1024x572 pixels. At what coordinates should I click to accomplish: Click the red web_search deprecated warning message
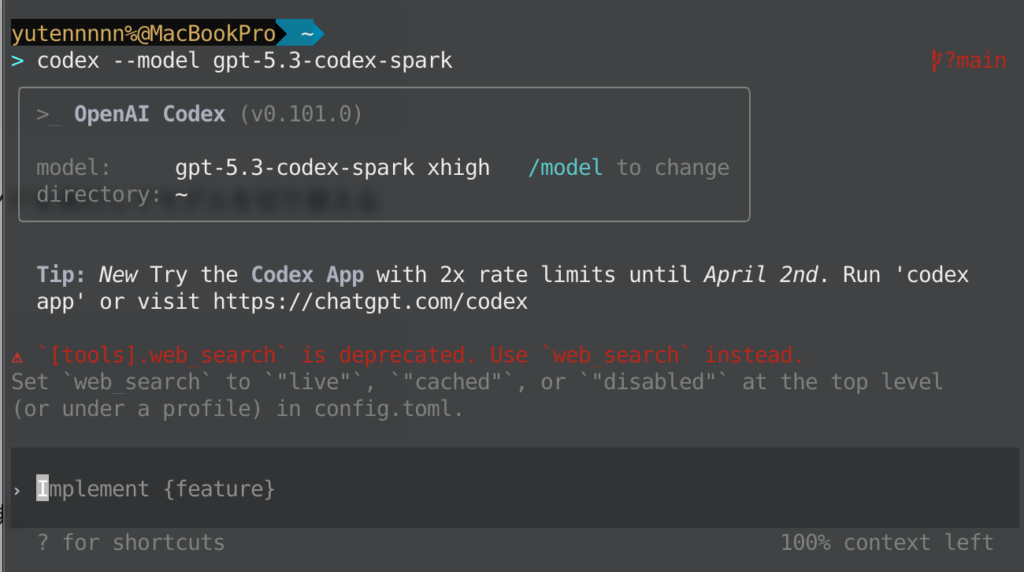pyautogui.click(x=420, y=355)
